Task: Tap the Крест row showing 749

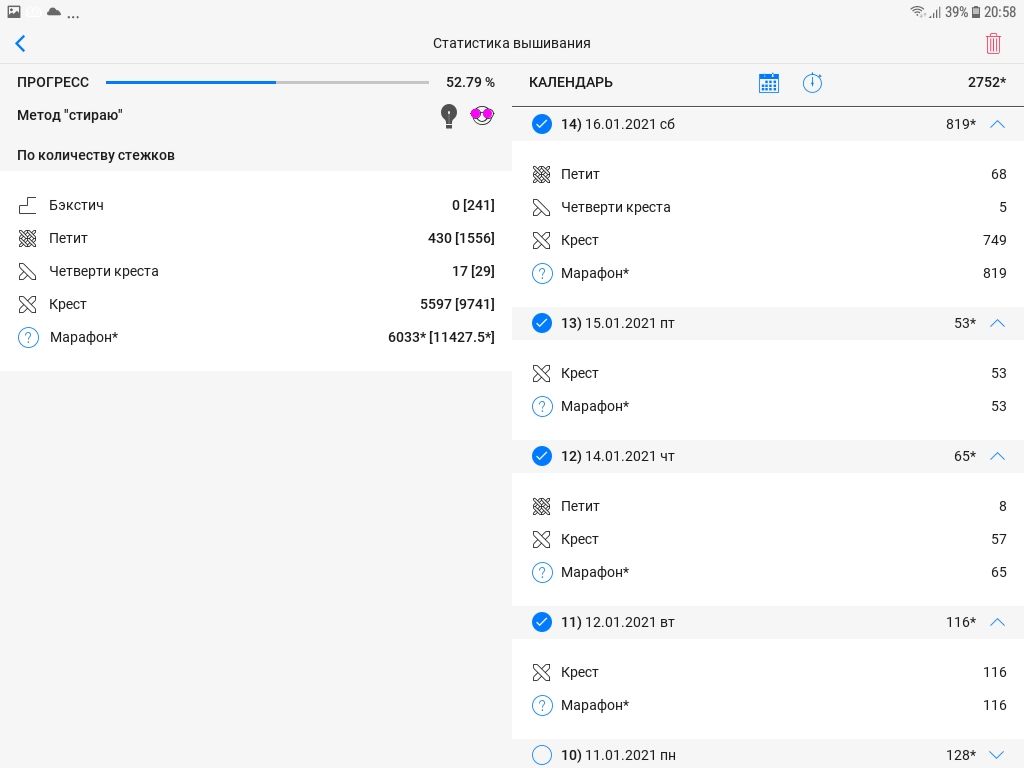Action: [x=768, y=240]
